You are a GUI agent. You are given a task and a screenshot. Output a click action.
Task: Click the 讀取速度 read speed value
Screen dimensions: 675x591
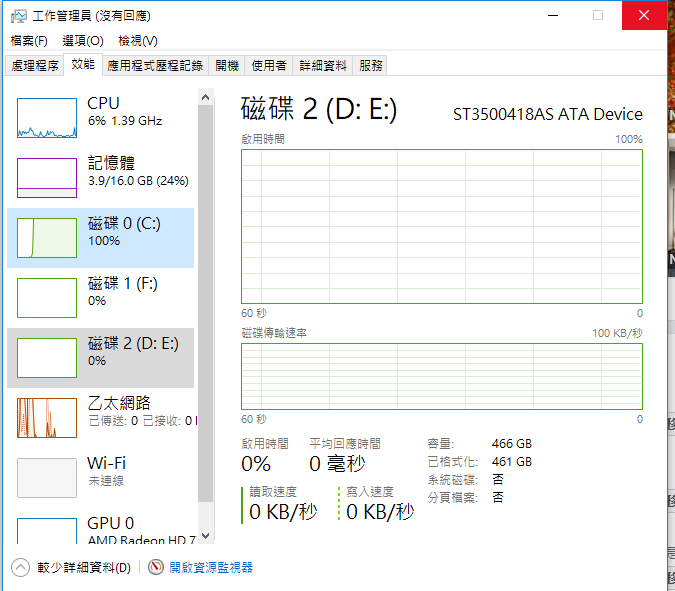[x=283, y=512]
